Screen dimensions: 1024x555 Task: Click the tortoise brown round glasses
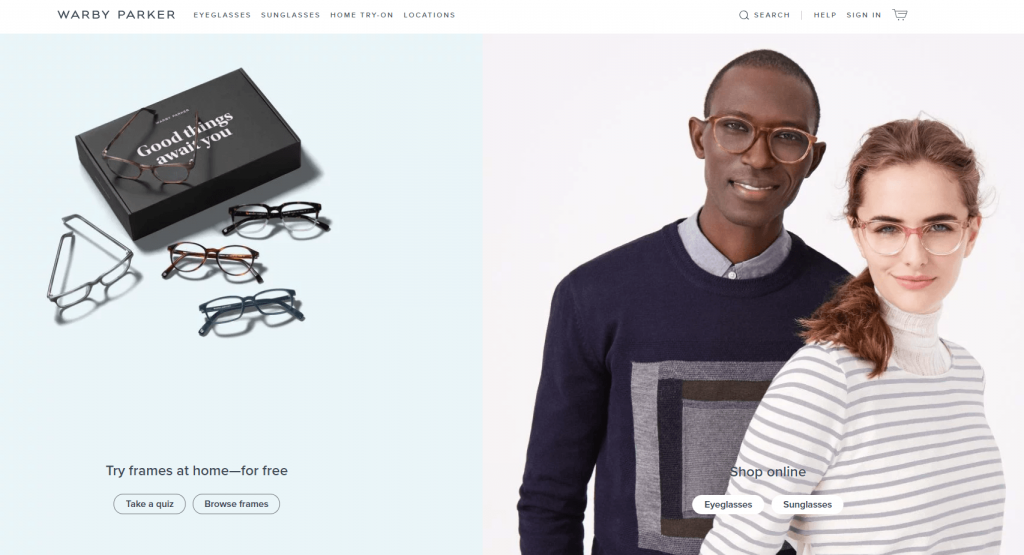coord(214,261)
